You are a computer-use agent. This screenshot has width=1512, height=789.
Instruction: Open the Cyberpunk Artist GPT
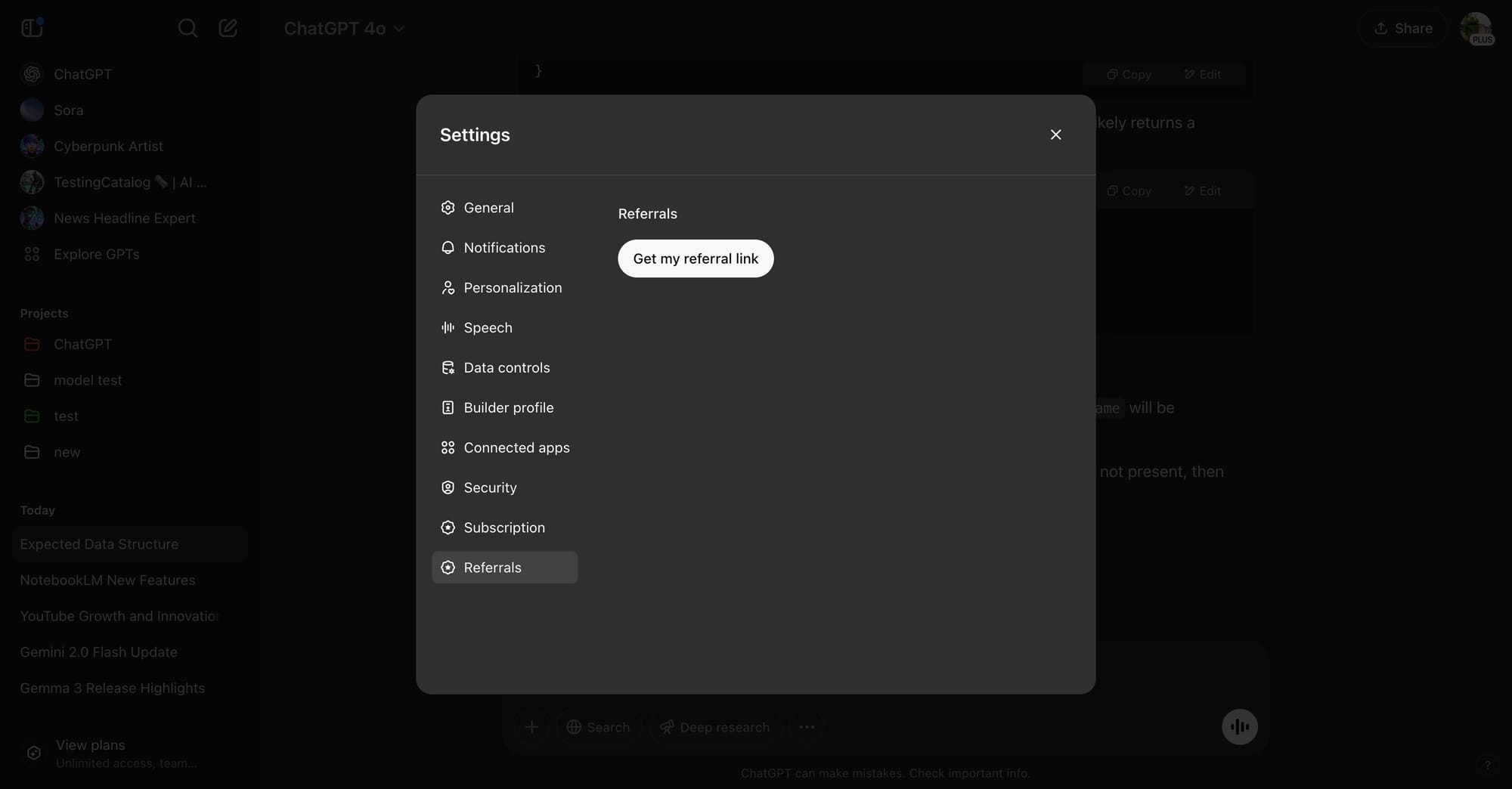[x=130, y=147]
